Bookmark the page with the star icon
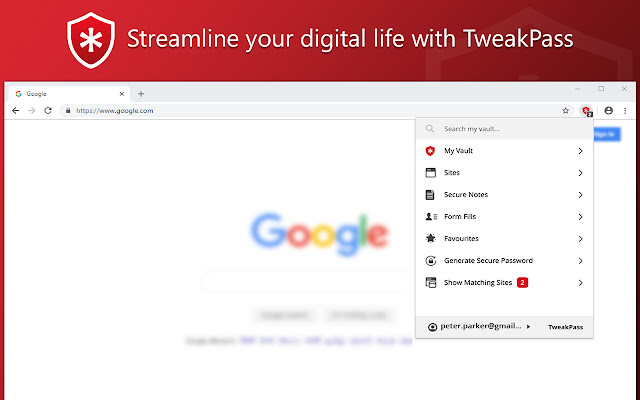This screenshot has width=640, height=400. coord(565,111)
